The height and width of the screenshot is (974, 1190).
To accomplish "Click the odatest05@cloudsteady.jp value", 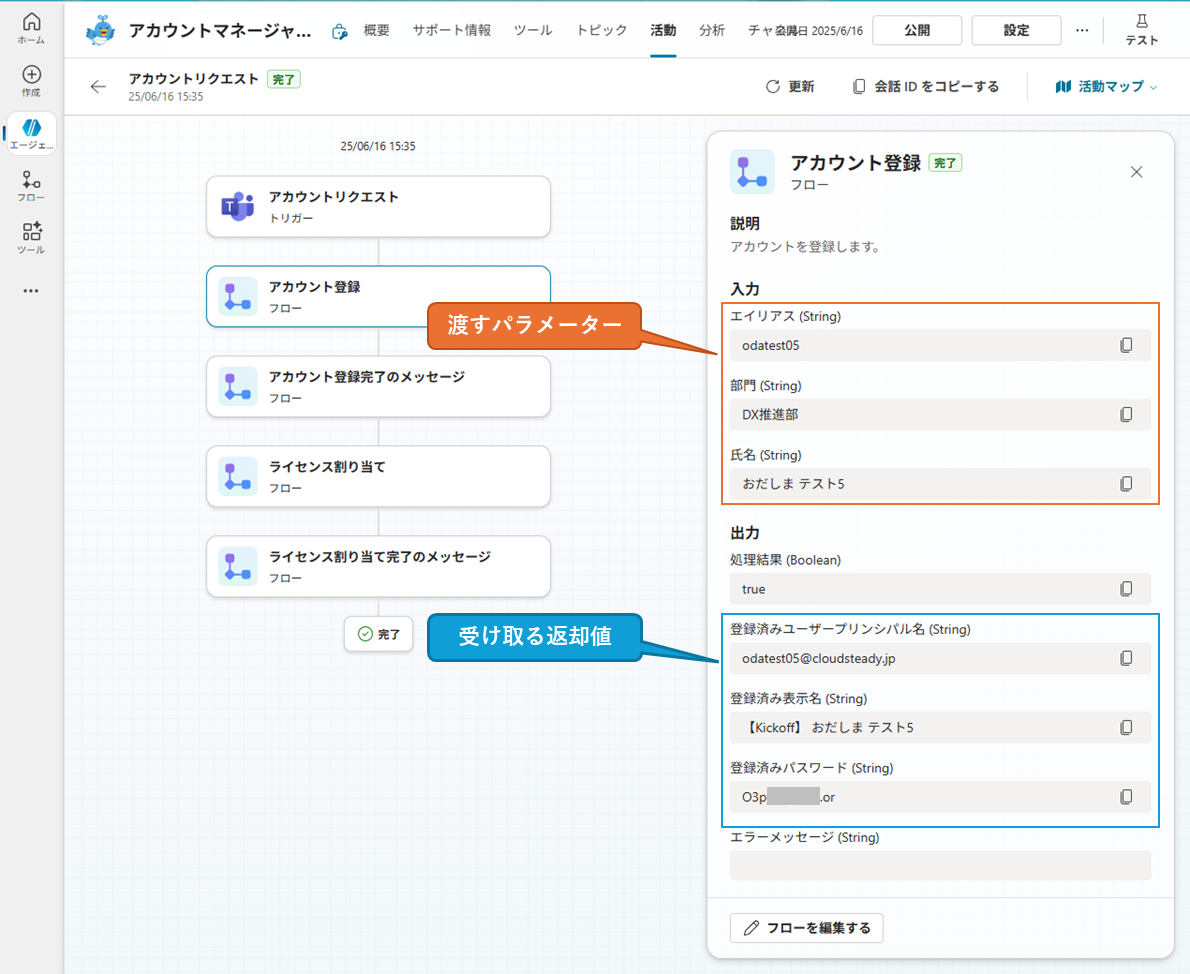I will coord(819,658).
